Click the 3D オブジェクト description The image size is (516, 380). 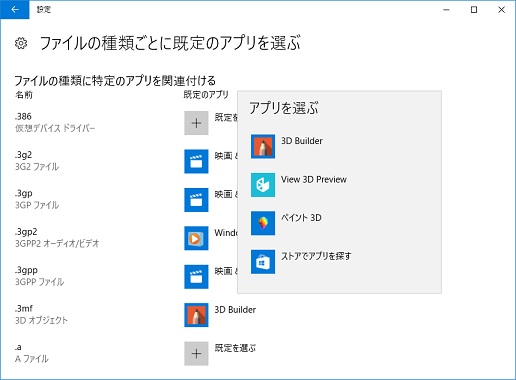click(x=41, y=320)
